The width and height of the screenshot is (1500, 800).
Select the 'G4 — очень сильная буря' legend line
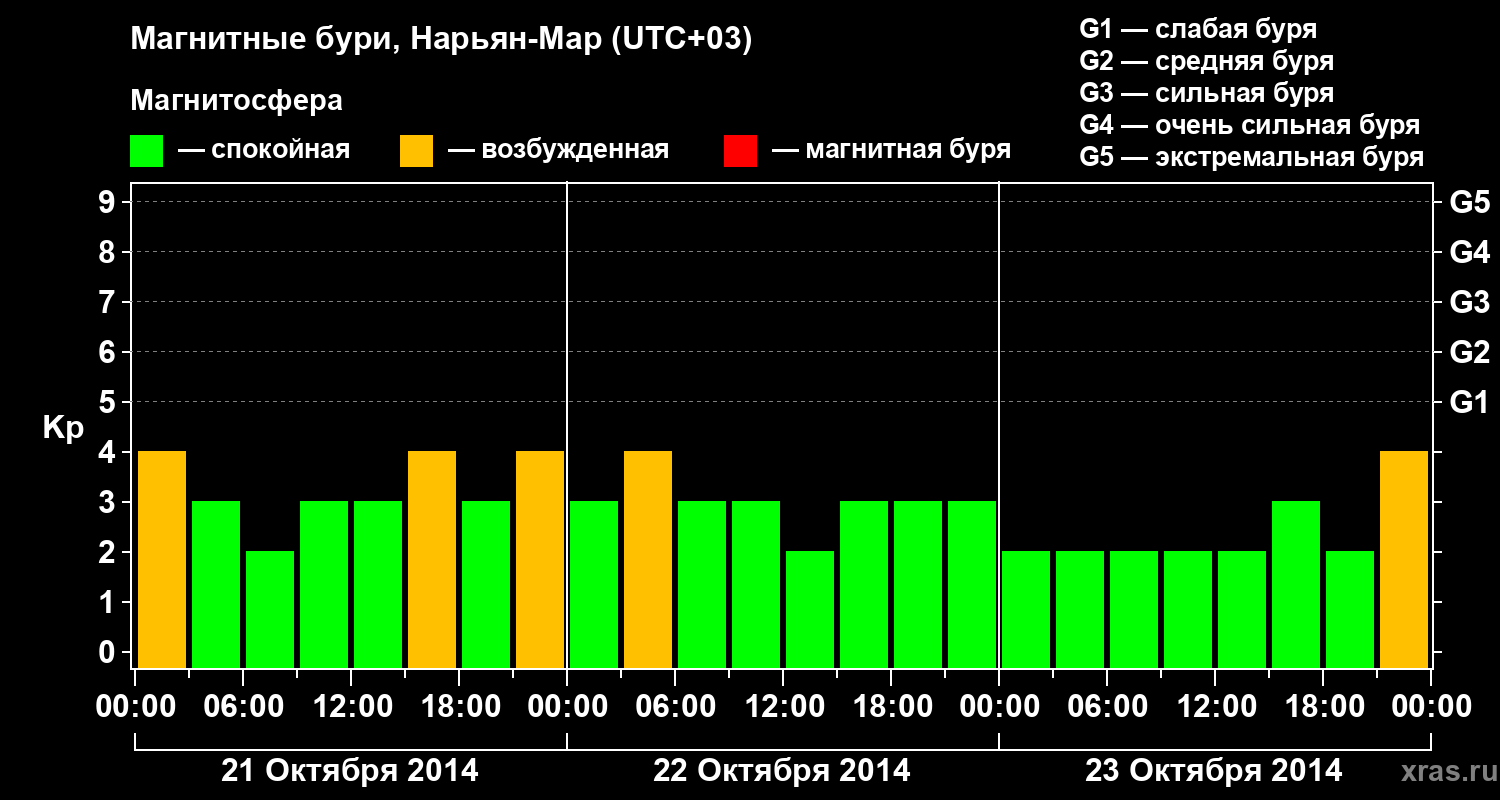1250,124
